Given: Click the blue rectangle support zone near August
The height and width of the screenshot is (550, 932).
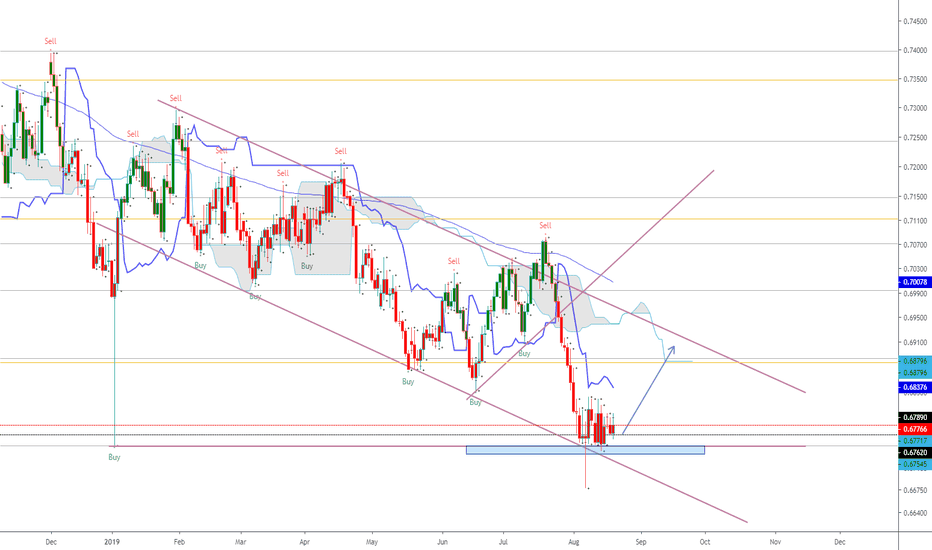Looking at the screenshot, I should (x=585, y=450).
